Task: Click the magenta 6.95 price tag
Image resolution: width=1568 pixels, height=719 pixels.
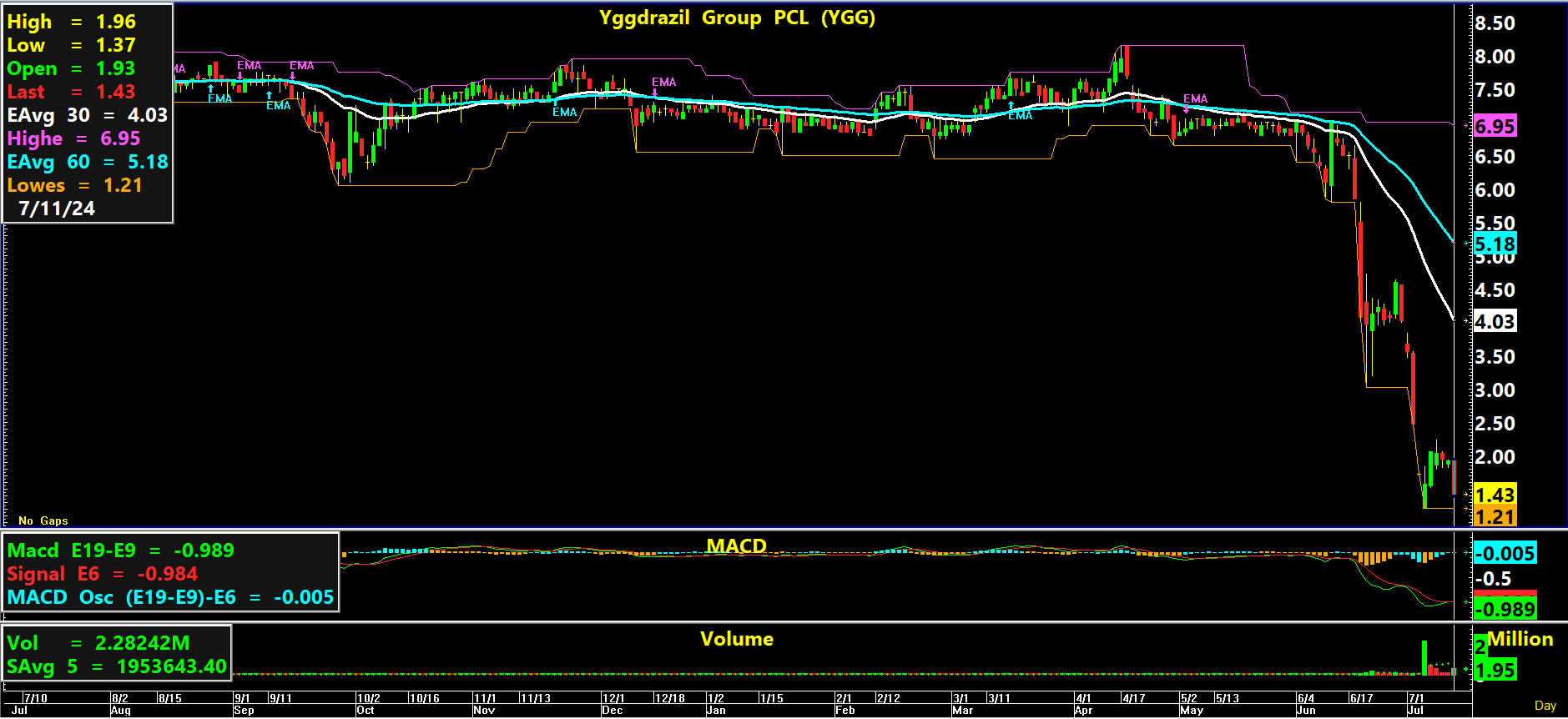Action: (x=1495, y=126)
